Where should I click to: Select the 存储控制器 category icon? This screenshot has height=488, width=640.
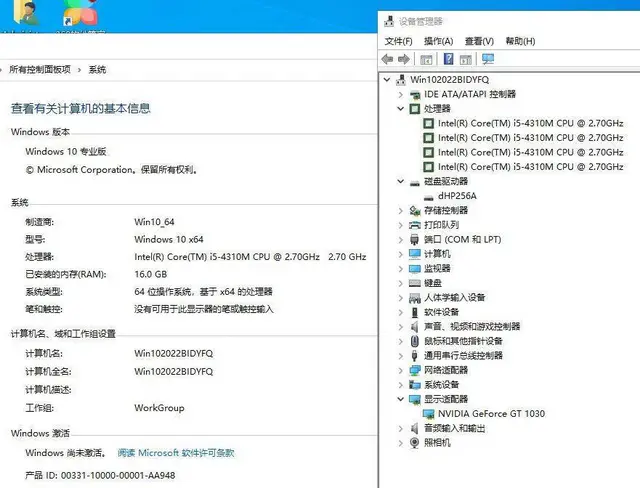(x=415, y=211)
